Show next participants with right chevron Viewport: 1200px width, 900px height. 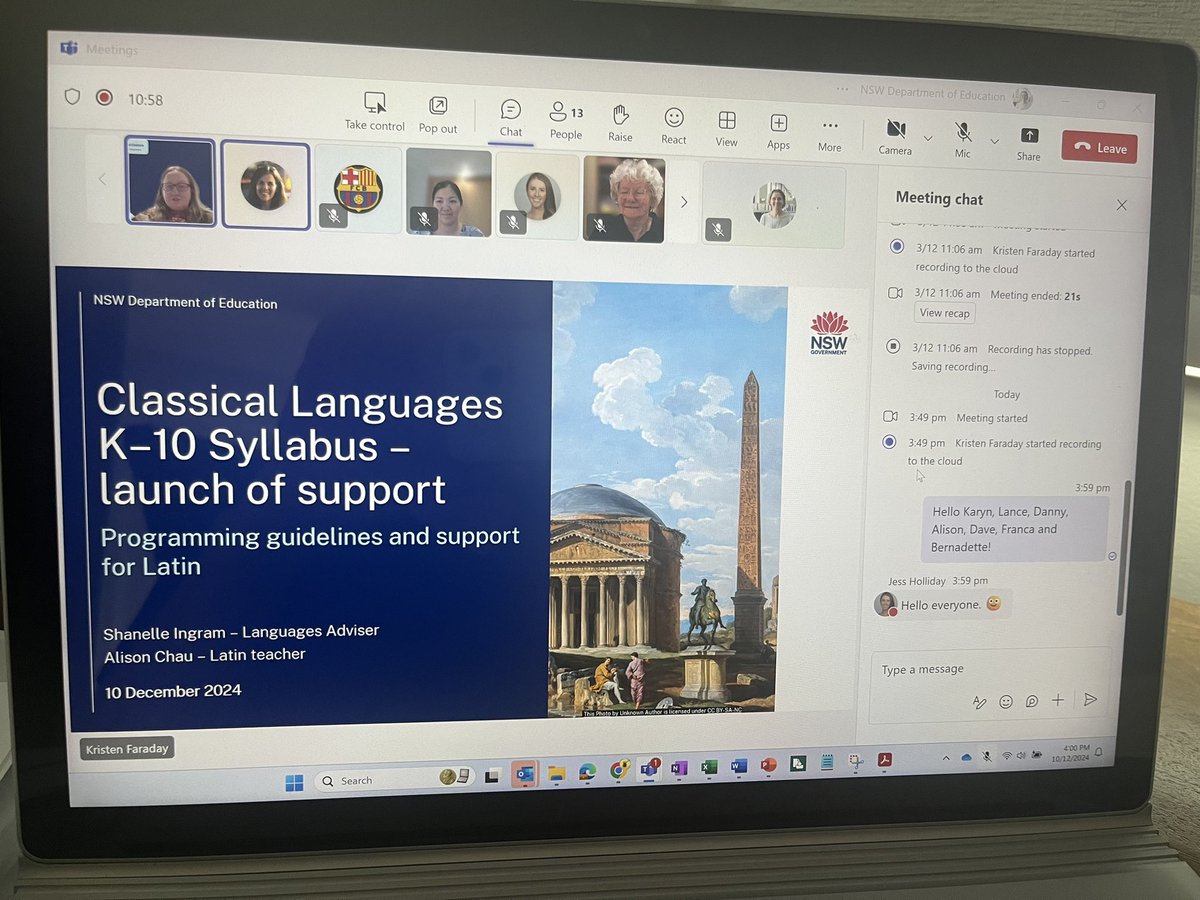[x=684, y=201]
